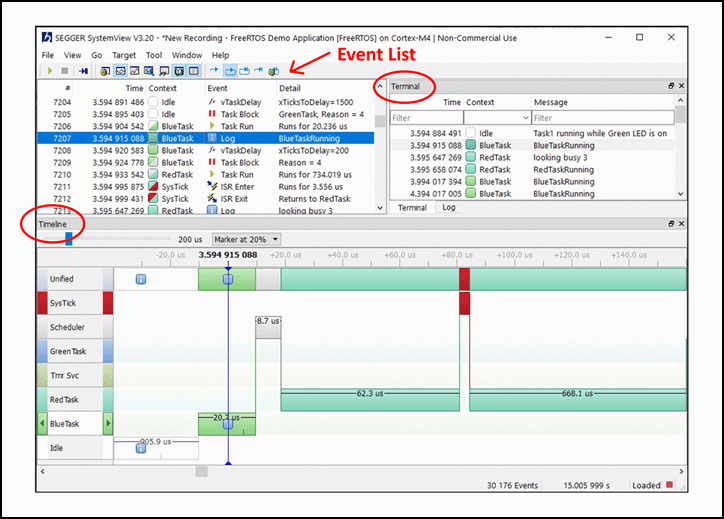Viewport: 724px width, 519px height.
Task: Click event list scrollbar down arrow
Action: point(380,208)
